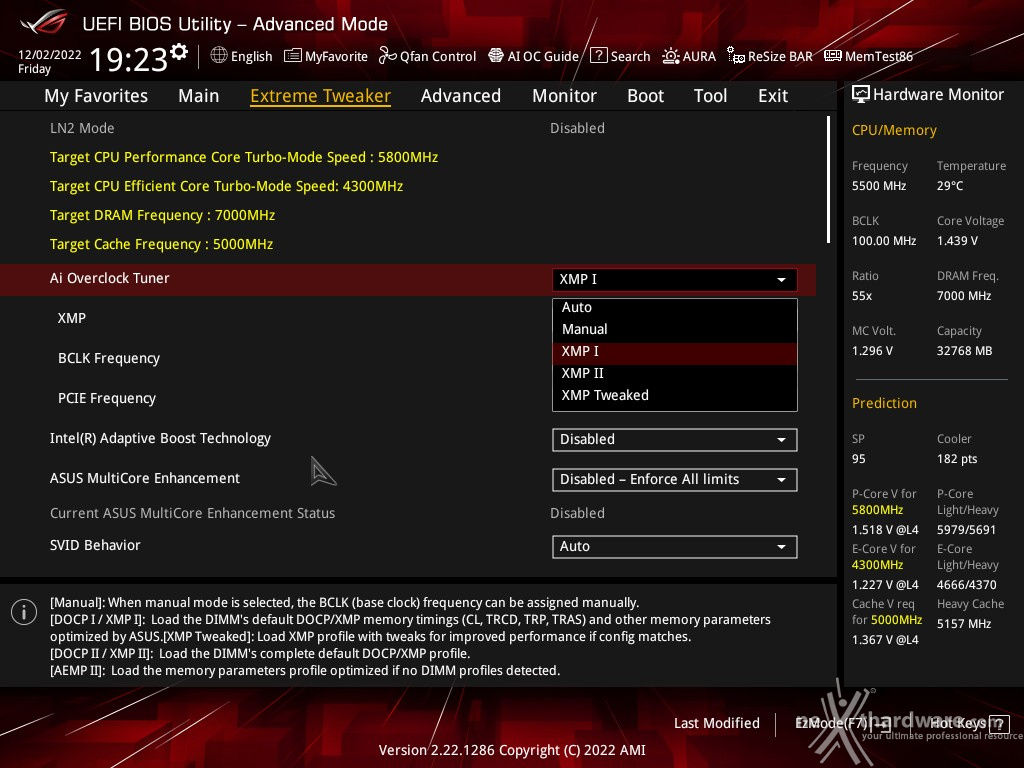Toggle ReSize BAR icon

point(736,56)
